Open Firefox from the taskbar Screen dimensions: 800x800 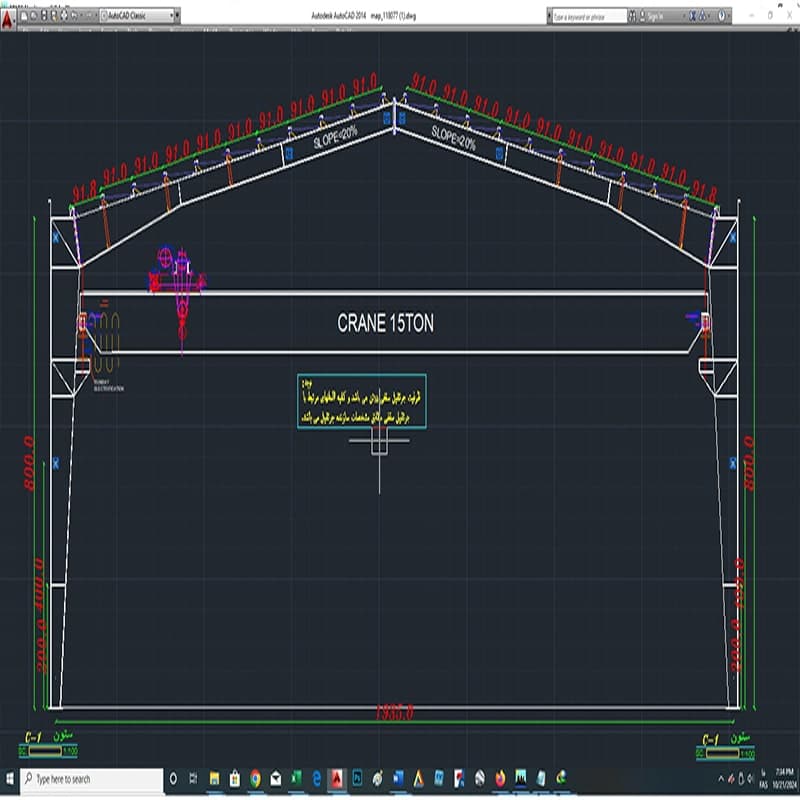(500, 779)
